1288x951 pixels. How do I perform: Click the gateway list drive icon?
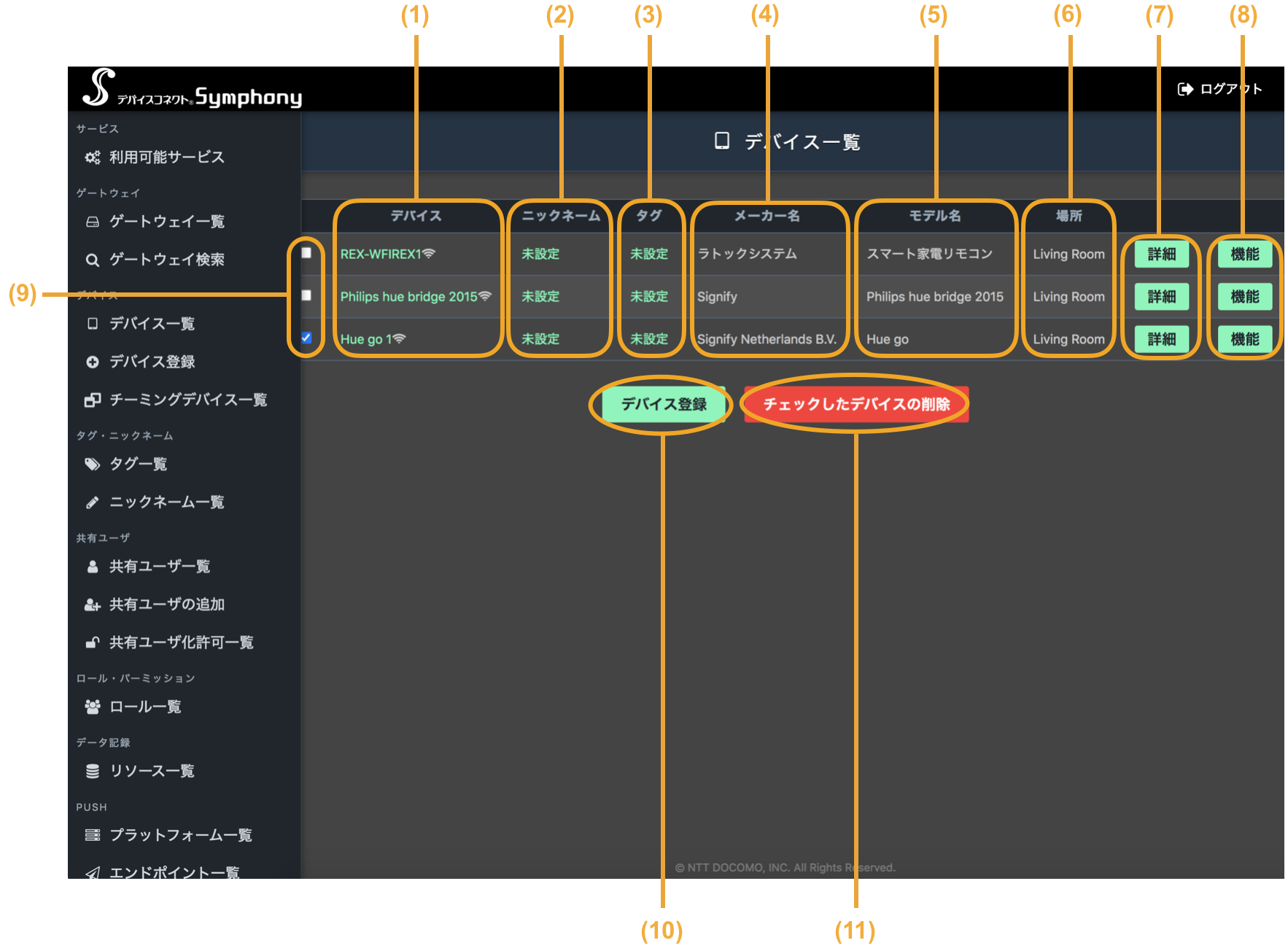point(93,222)
